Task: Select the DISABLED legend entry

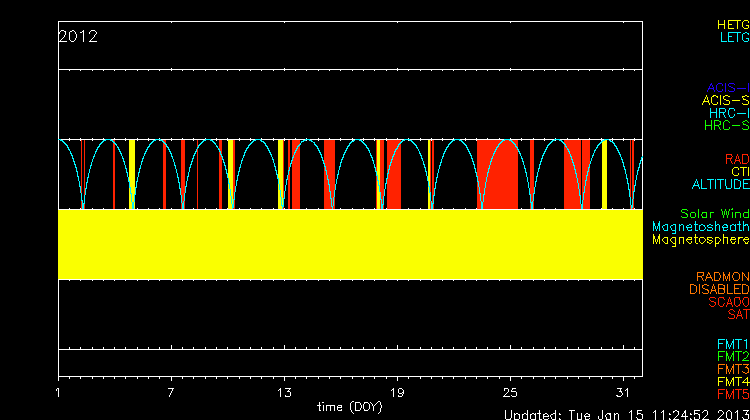Action: (717, 290)
